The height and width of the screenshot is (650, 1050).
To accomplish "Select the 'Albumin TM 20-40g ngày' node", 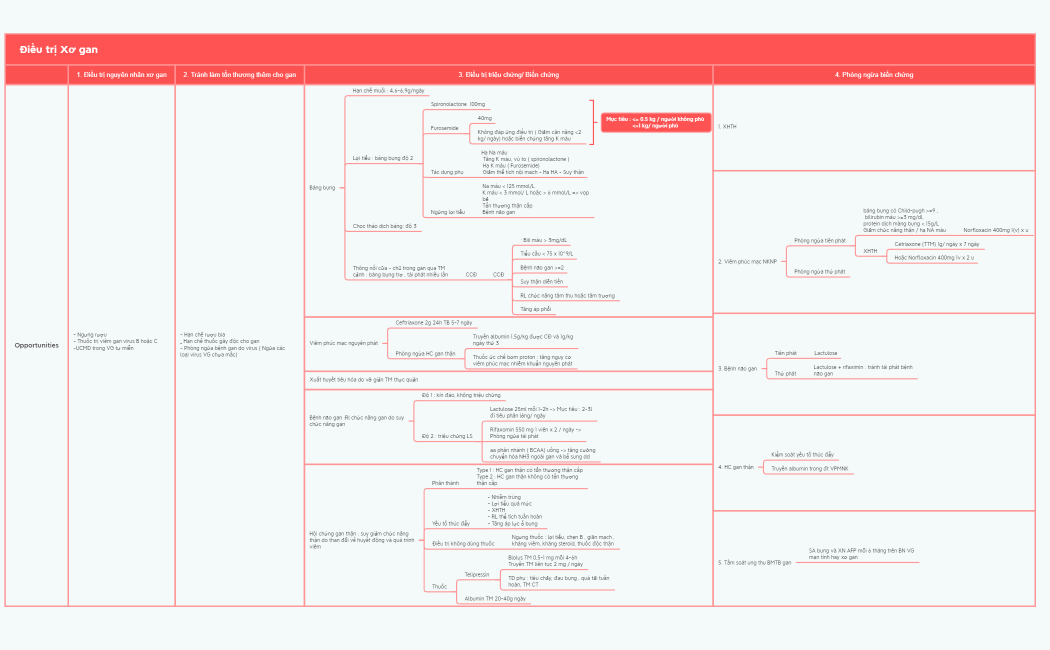I will tap(495, 599).
